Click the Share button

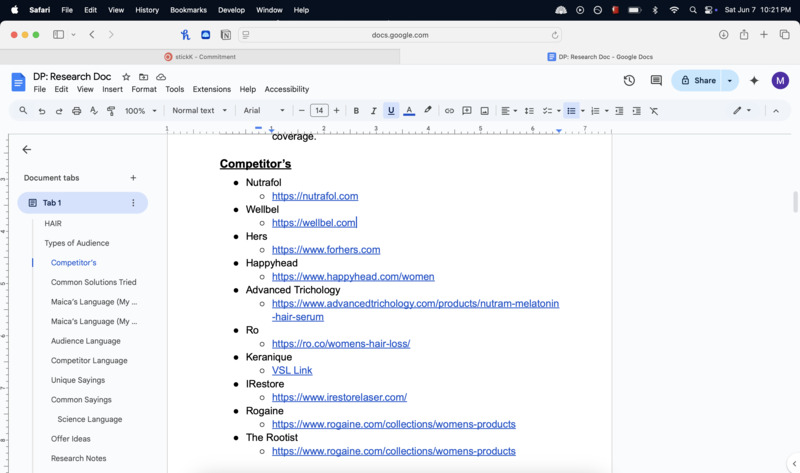point(697,80)
